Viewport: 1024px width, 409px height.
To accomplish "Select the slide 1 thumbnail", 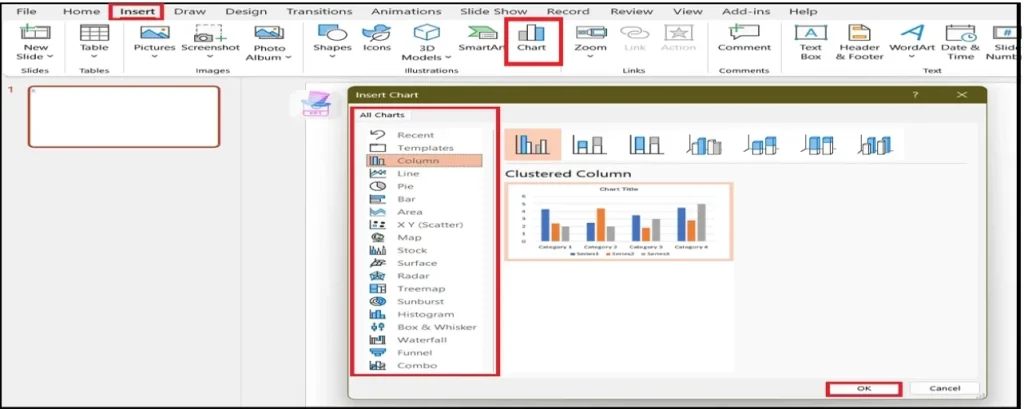I will (x=123, y=116).
